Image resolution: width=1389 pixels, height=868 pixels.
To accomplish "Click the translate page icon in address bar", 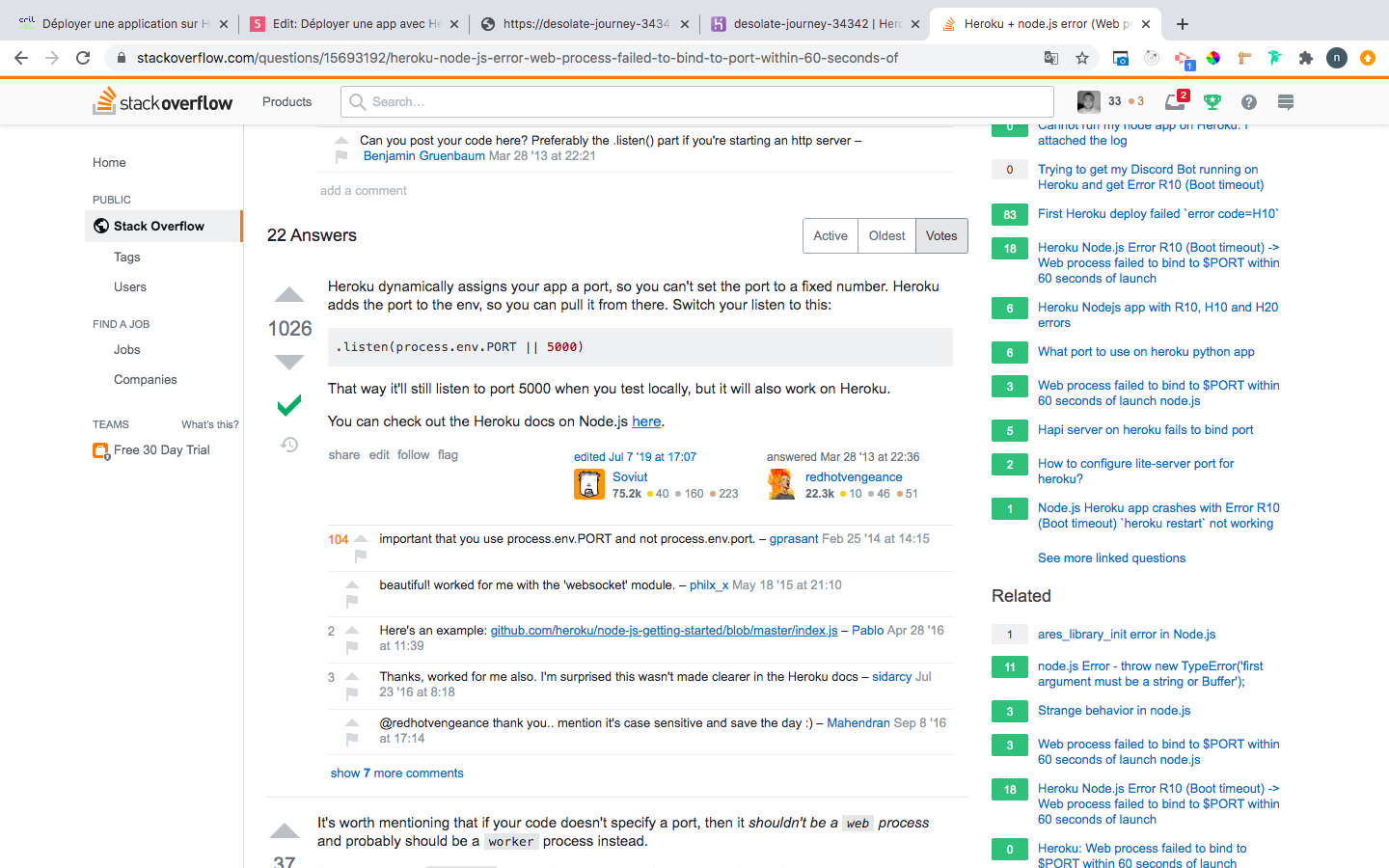I will pos(1051,58).
